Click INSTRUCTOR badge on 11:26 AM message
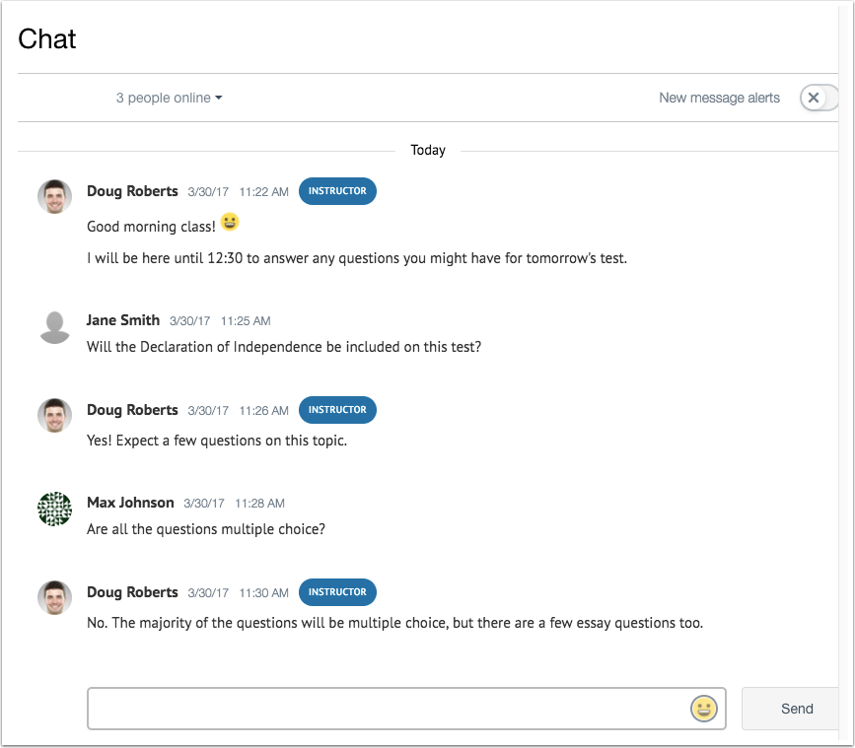855x748 pixels. [338, 409]
